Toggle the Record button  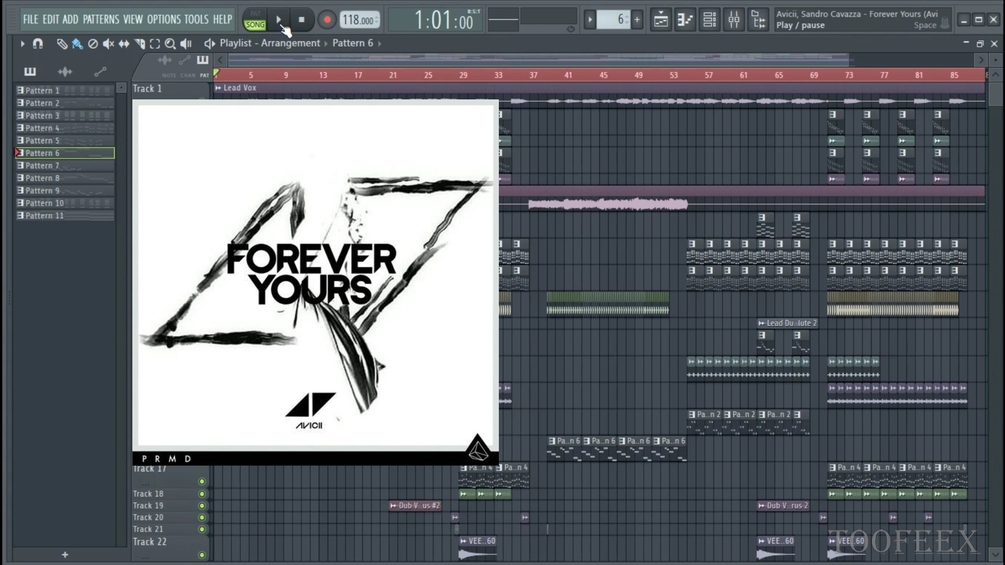pyautogui.click(x=327, y=20)
